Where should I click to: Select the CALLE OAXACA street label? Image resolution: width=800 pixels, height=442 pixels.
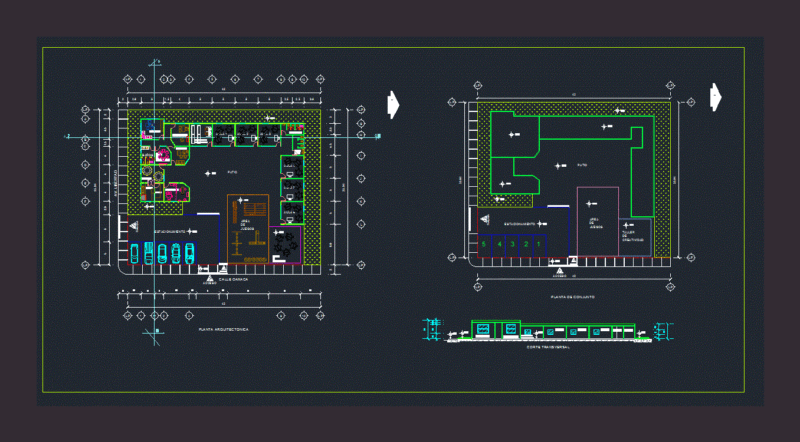233,280
